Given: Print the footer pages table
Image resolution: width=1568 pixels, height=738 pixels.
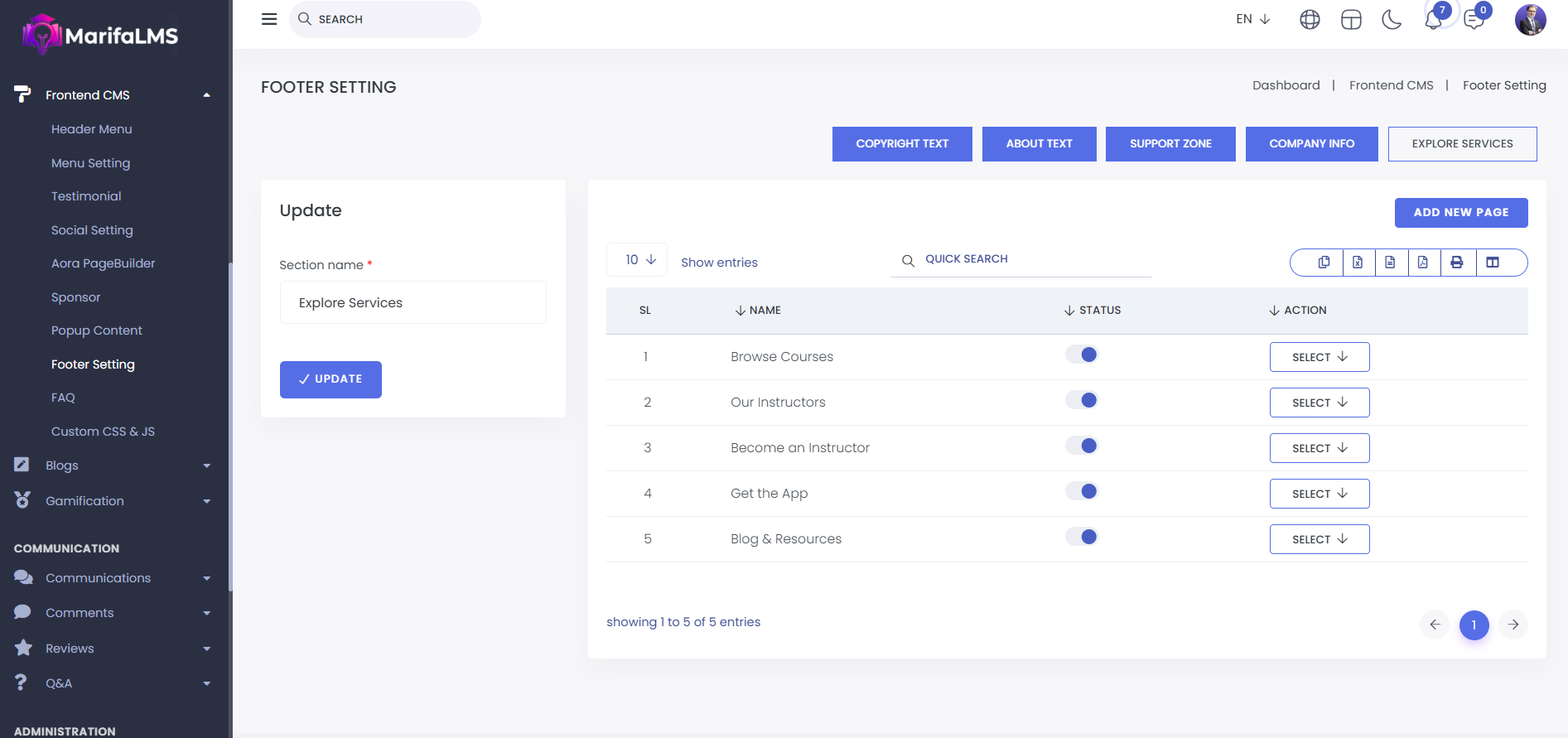Looking at the screenshot, I should point(1456,263).
